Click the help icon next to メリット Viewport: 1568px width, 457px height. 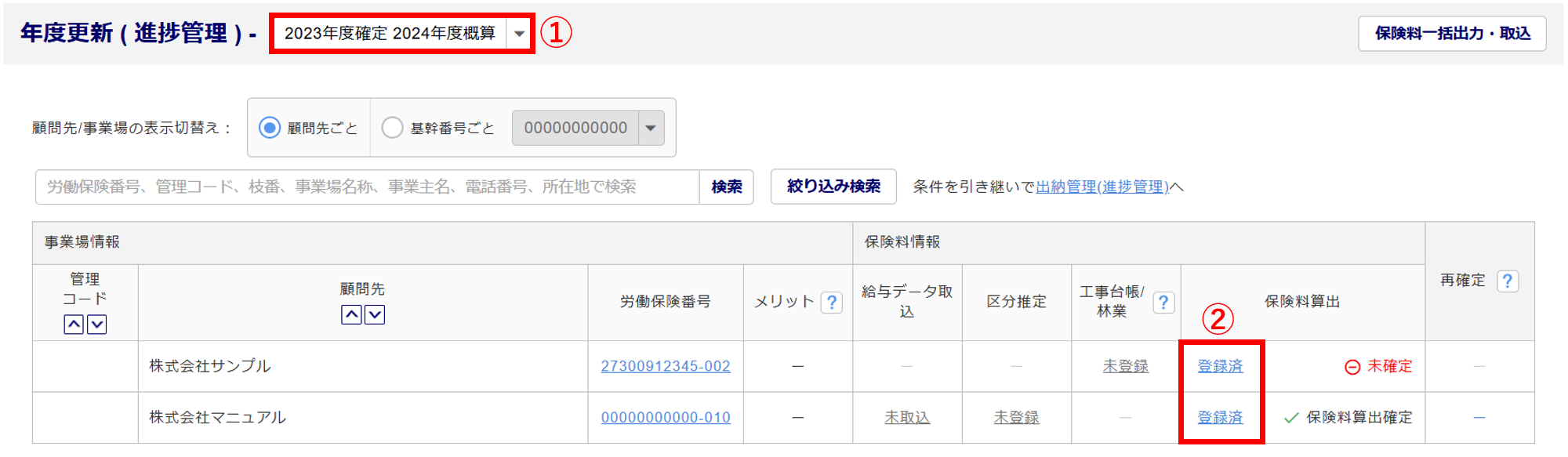click(832, 302)
